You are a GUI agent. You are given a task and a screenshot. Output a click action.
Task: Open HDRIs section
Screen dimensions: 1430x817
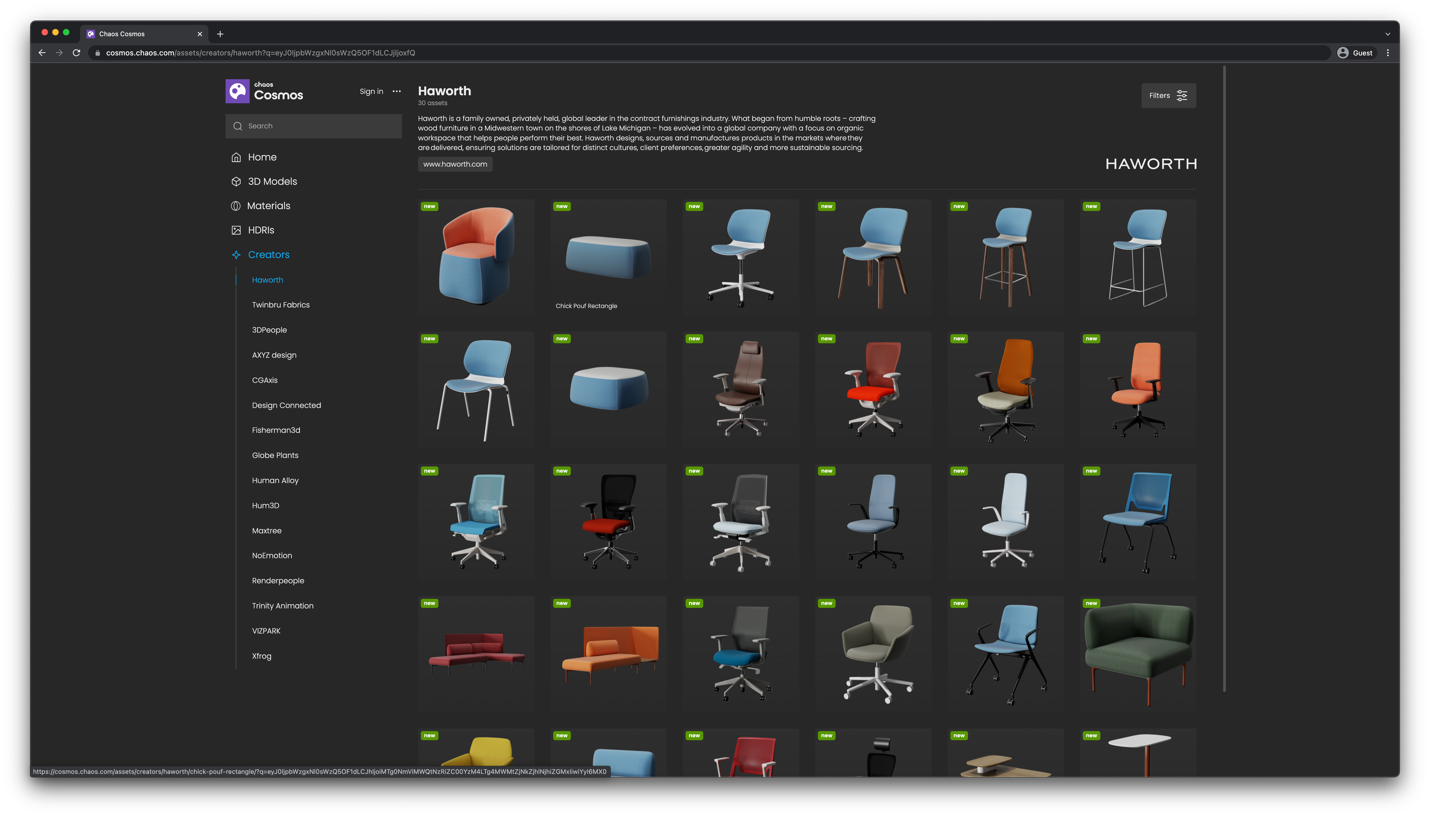[x=261, y=230]
